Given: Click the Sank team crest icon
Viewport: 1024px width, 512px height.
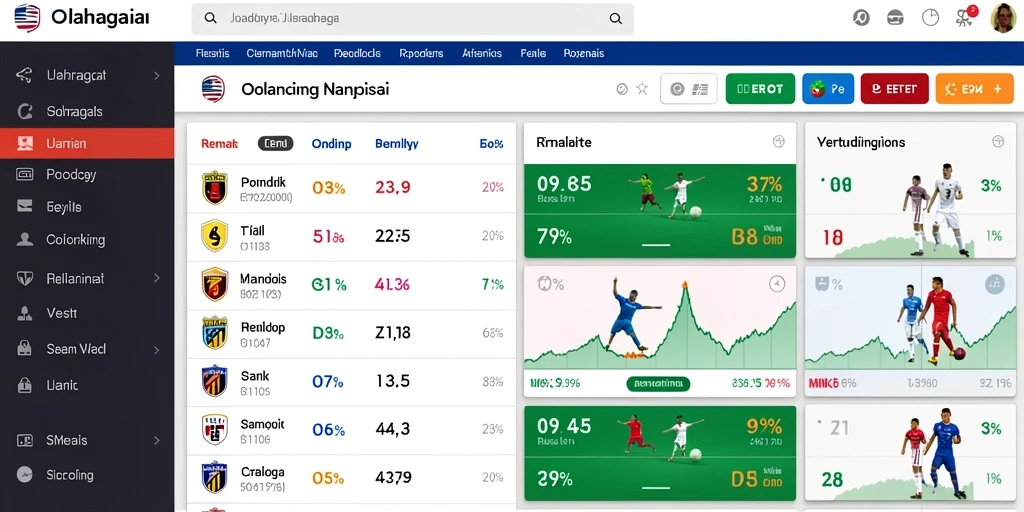Looking at the screenshot, I should click(214, 381).
